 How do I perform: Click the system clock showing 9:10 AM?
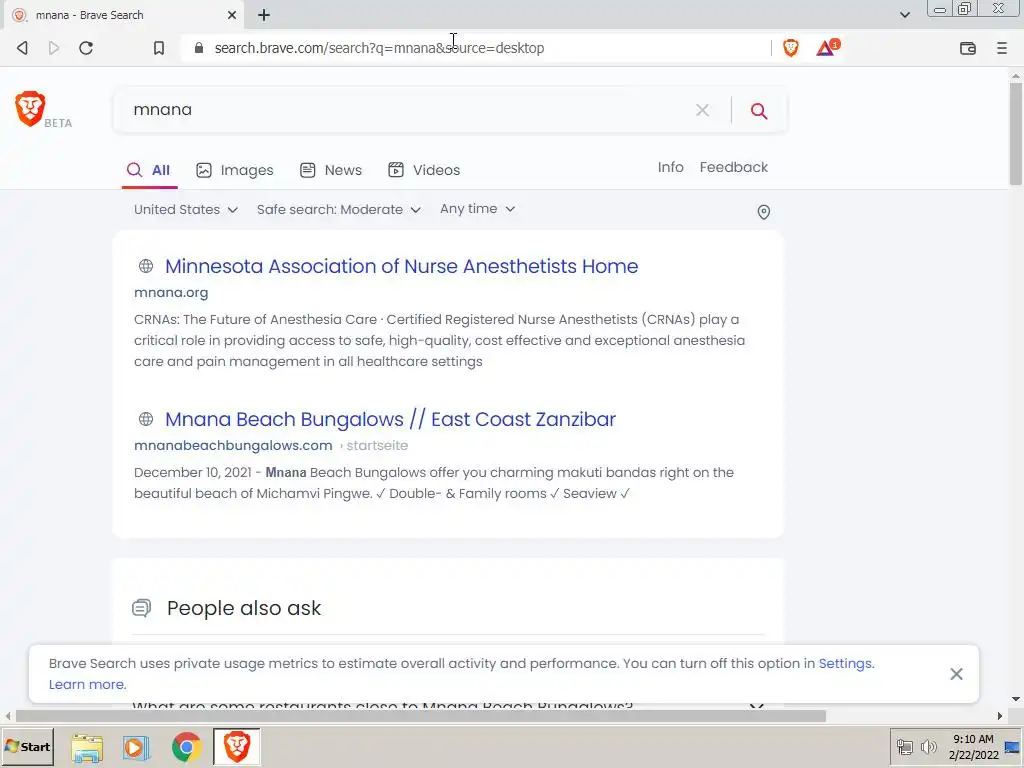(x=973, y=746)
